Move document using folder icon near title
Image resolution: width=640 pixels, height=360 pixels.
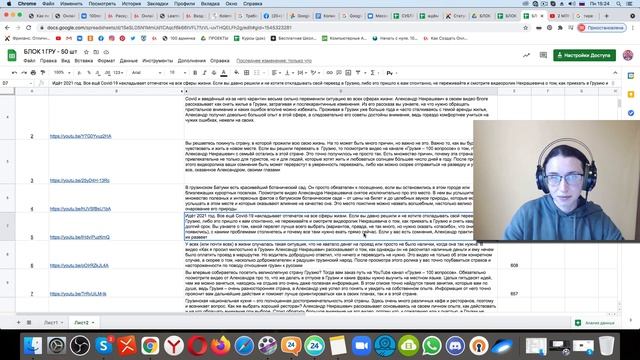pos(96,52)
